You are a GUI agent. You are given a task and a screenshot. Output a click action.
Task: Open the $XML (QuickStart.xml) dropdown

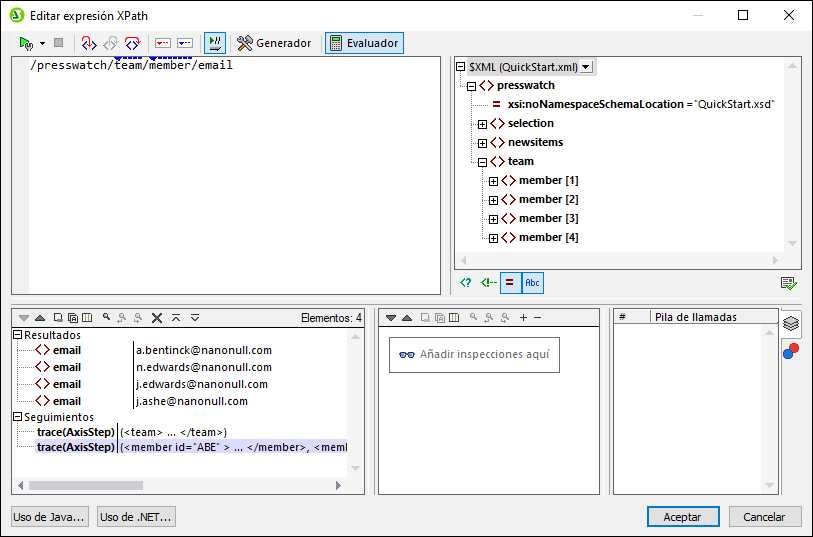point(586,67)
